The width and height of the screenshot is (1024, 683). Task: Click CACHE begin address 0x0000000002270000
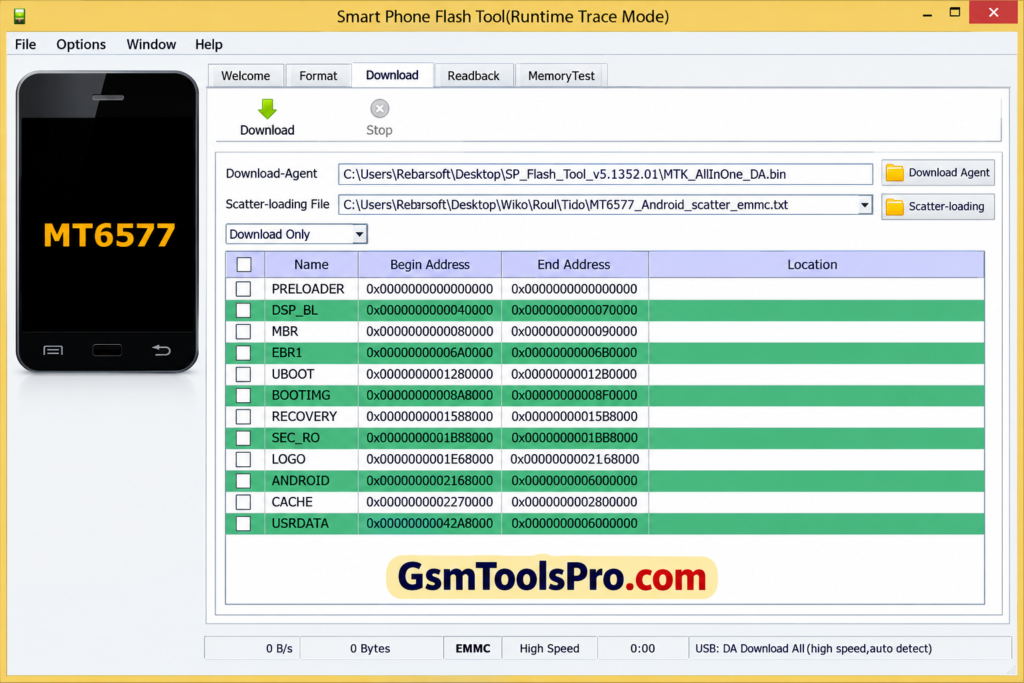[x=430, y=502]
